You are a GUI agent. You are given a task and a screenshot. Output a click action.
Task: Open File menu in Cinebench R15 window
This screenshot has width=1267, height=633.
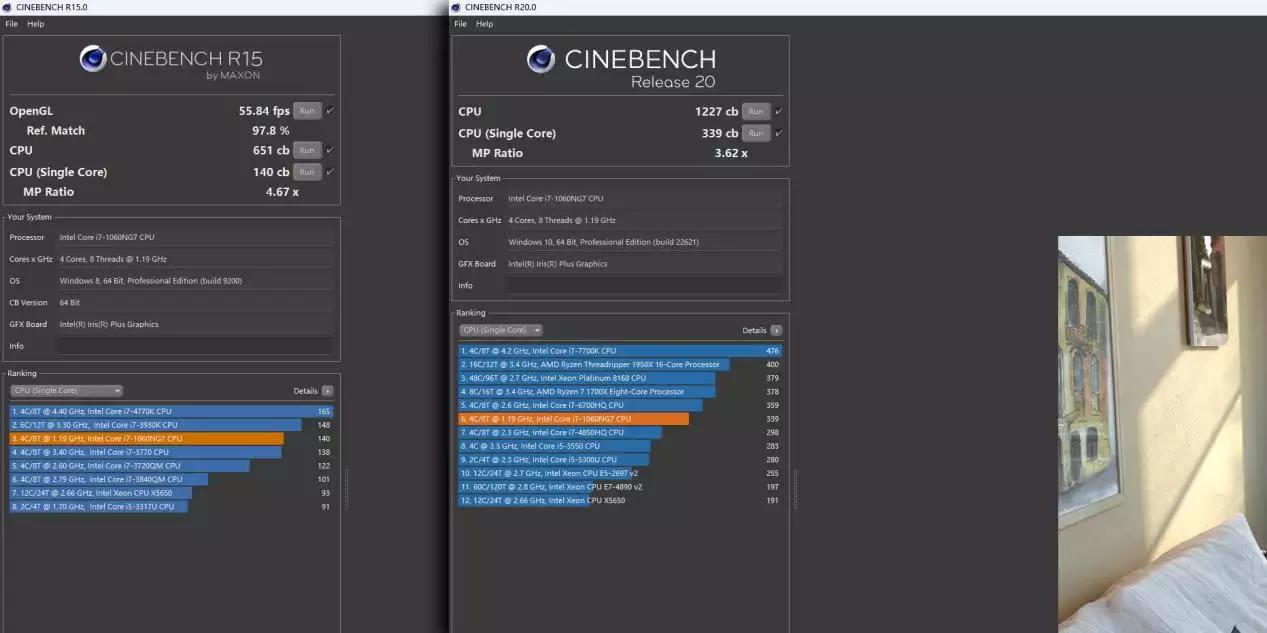[x=12, y=23]
